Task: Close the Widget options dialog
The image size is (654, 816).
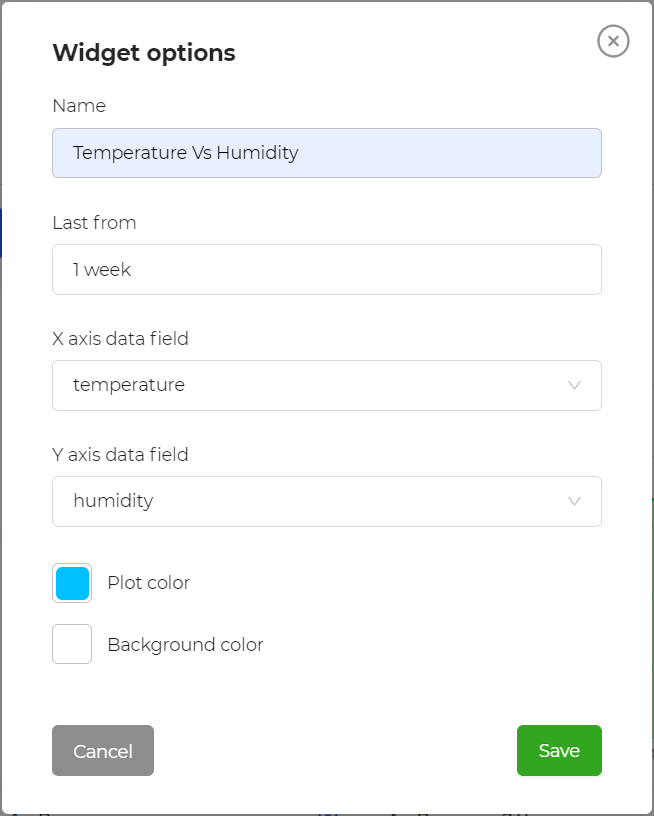Action: pos(613,41)
